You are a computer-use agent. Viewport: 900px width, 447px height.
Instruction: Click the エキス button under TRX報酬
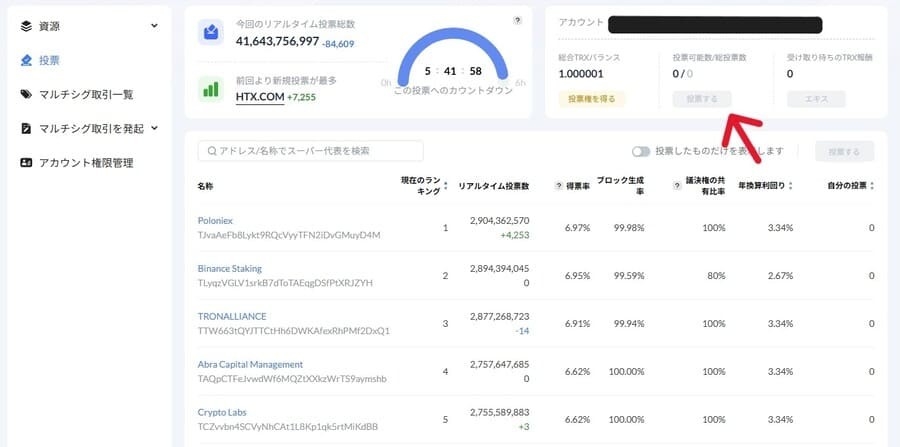click(816, 99)
